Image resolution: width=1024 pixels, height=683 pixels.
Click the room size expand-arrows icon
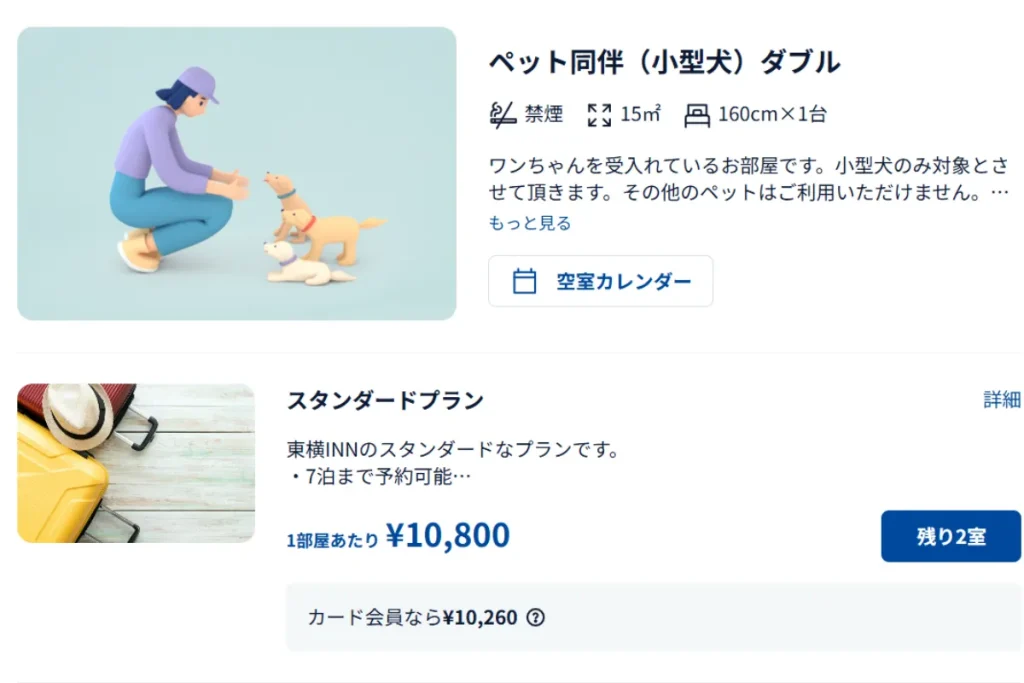[599, 114]
